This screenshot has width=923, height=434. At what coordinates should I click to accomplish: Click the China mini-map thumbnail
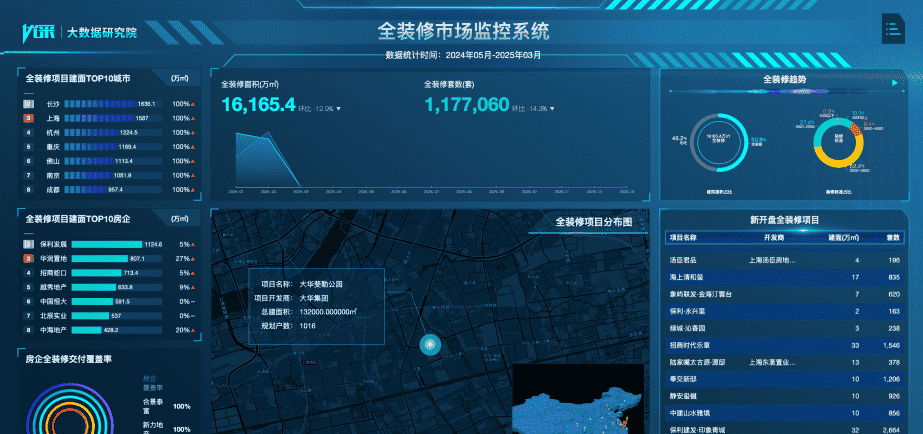pos(578,399)
